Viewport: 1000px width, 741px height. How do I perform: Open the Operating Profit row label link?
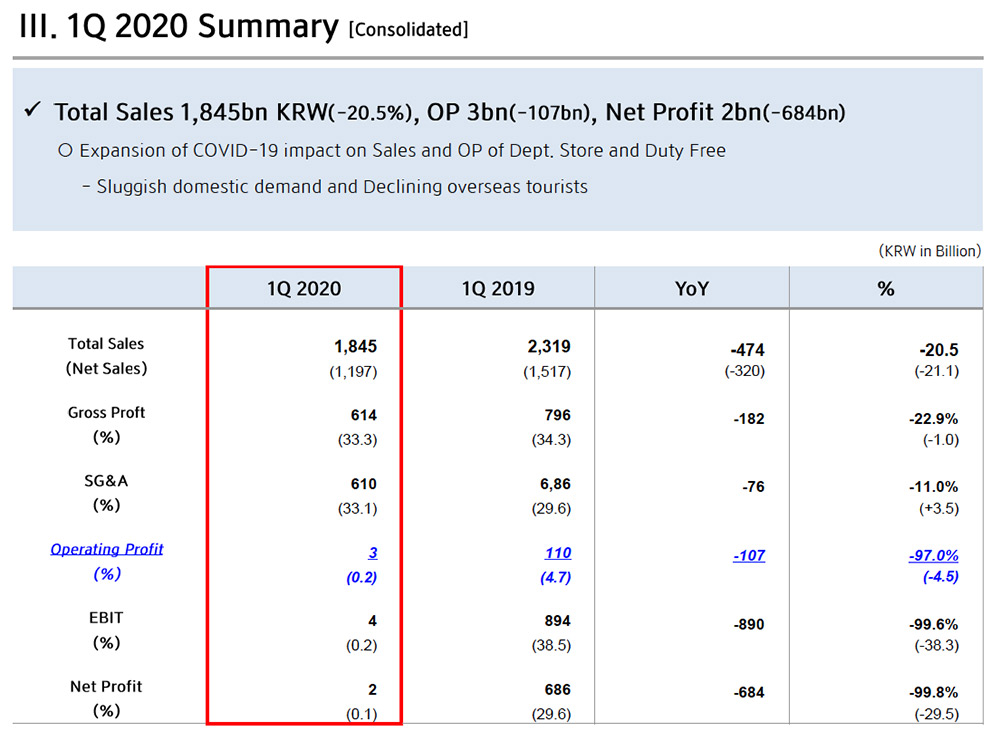coord(106,549)
